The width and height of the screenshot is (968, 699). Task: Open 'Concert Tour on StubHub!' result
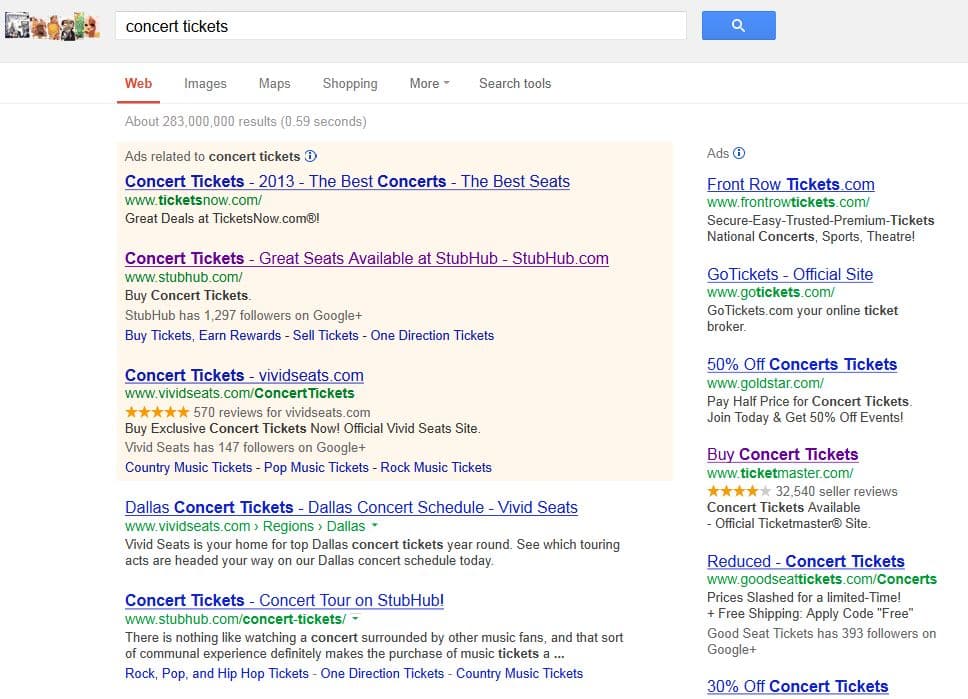click(x=285, y=600)
